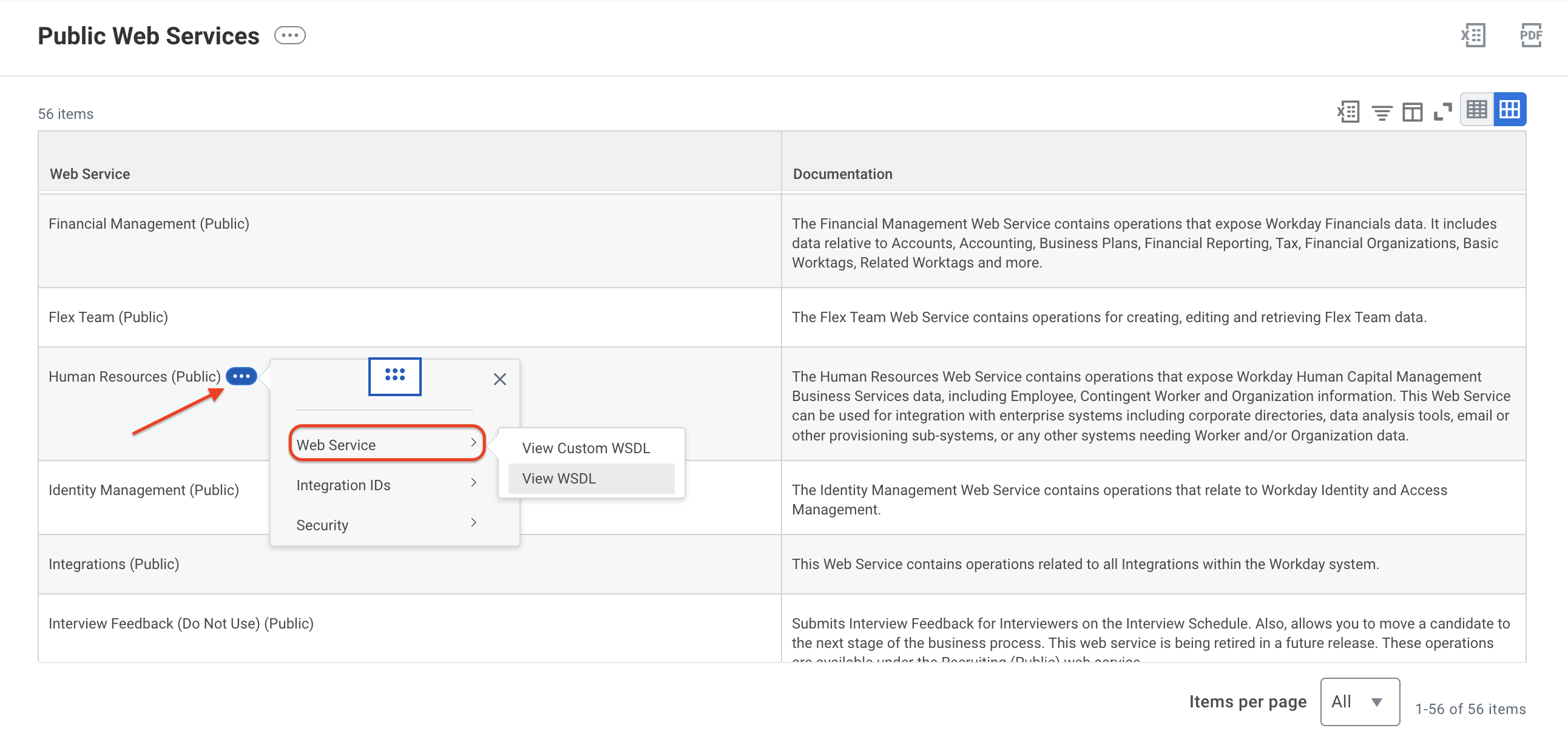Export table to Excel from grid toolbar
1568x745 pixels.
coord(1348,112)
